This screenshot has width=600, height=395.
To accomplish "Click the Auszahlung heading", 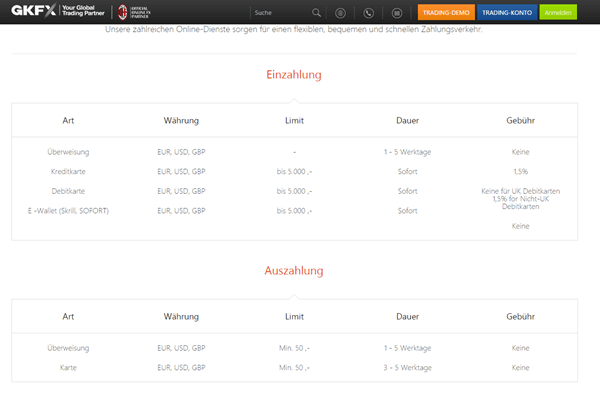I will point(294,271).
